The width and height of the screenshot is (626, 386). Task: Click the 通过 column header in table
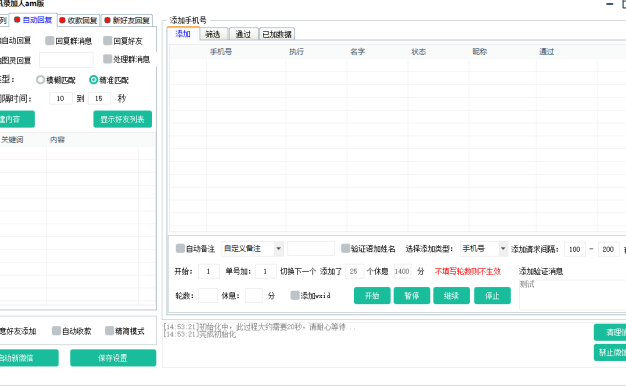[x=547, y=51]
